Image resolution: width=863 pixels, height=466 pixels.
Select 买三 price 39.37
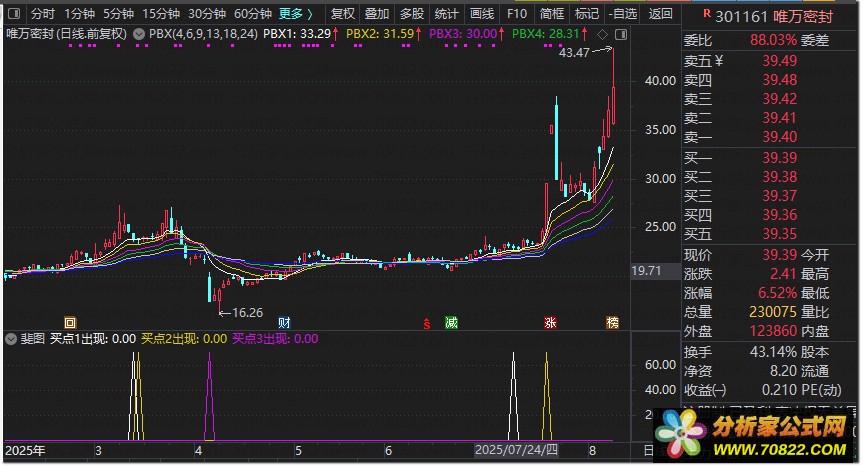779,196
